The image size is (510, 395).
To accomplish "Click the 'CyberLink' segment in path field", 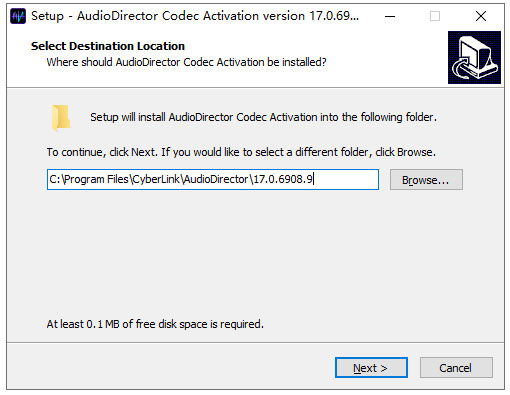I will [x=156, y=179].
